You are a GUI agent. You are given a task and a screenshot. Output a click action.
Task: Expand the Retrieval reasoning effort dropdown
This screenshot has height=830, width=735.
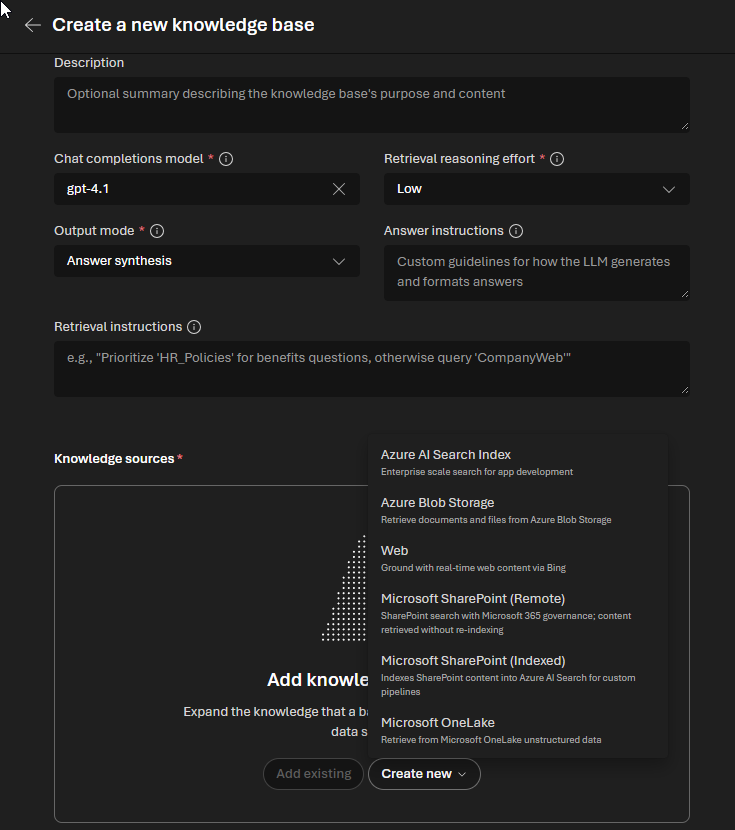tap(537, 189)
